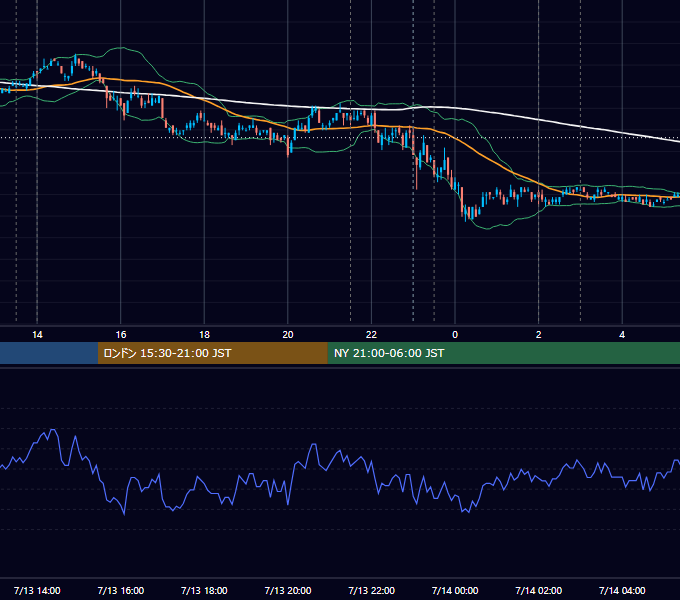Click the 7/13 22:00 date label

(372, 590)
